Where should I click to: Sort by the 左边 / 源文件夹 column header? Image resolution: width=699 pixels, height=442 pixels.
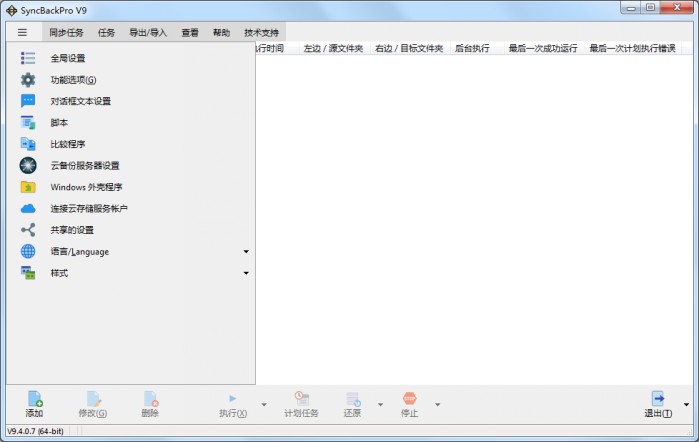coord(333,48)
